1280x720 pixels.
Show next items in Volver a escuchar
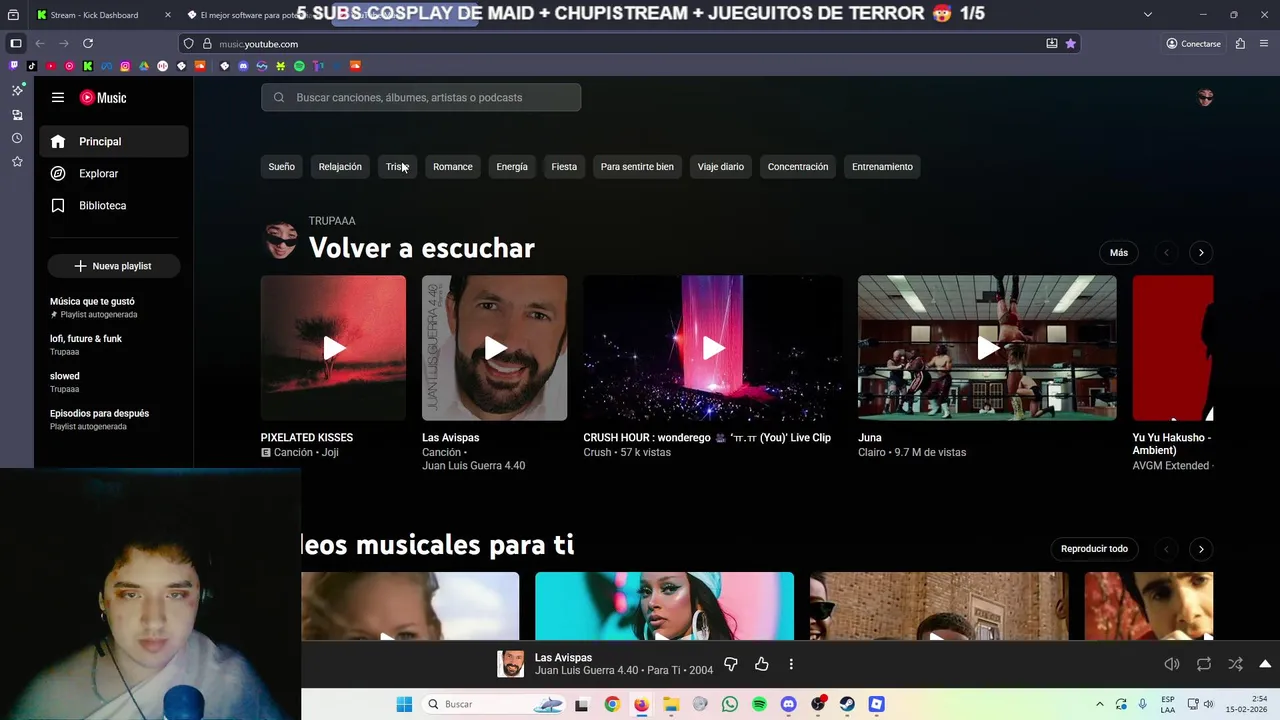[x=1201, y=253]
